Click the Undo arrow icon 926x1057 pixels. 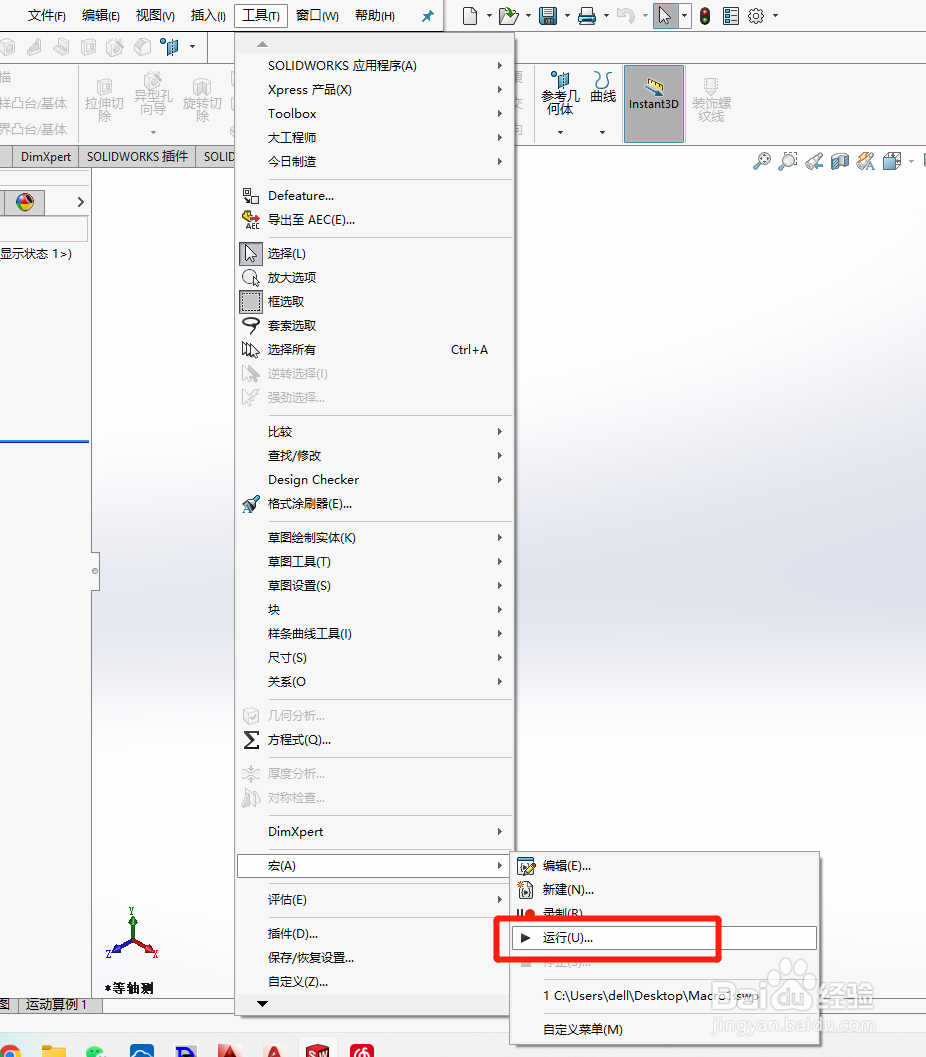tap(625, 16)
